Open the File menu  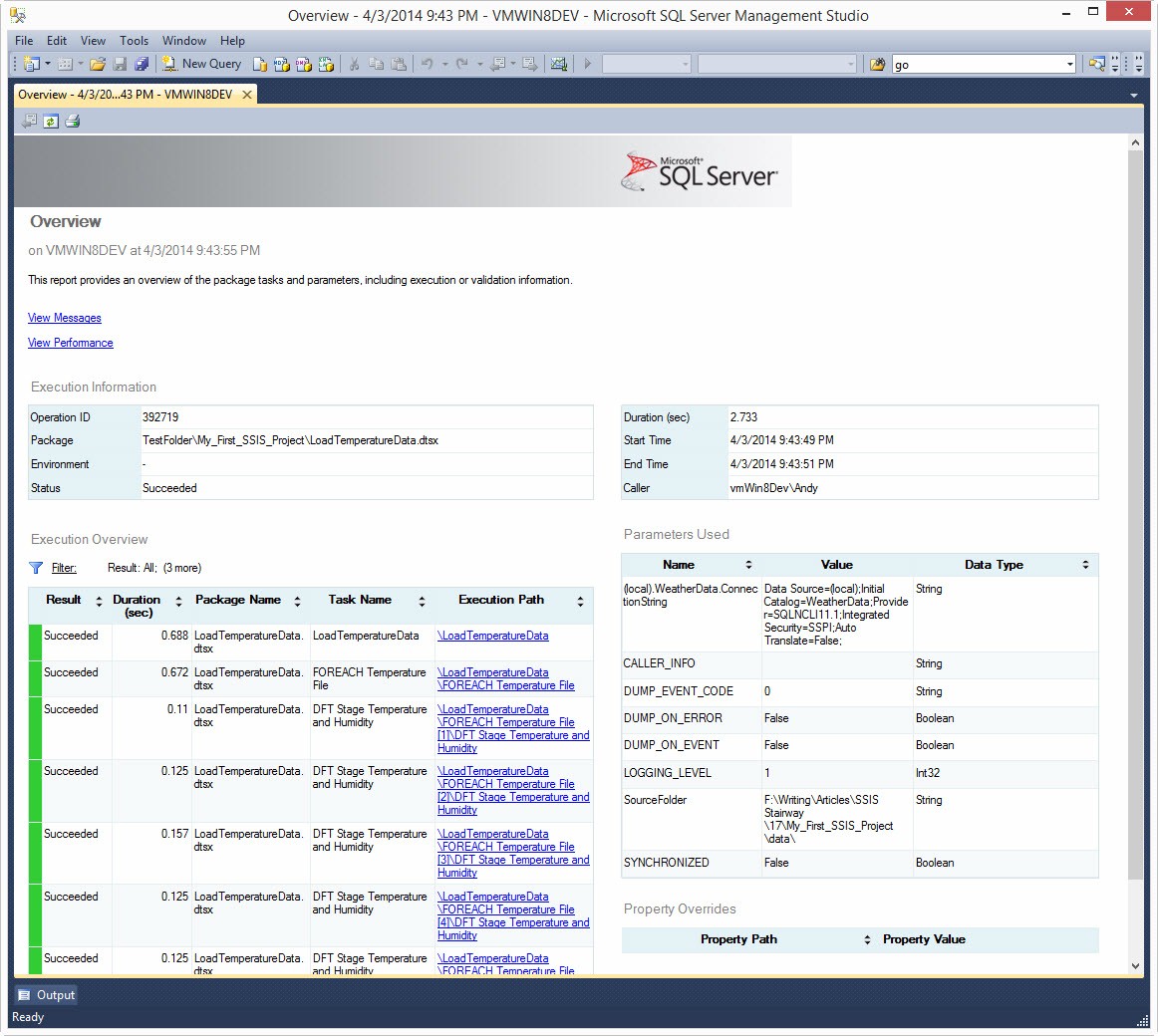coord(24,41)
